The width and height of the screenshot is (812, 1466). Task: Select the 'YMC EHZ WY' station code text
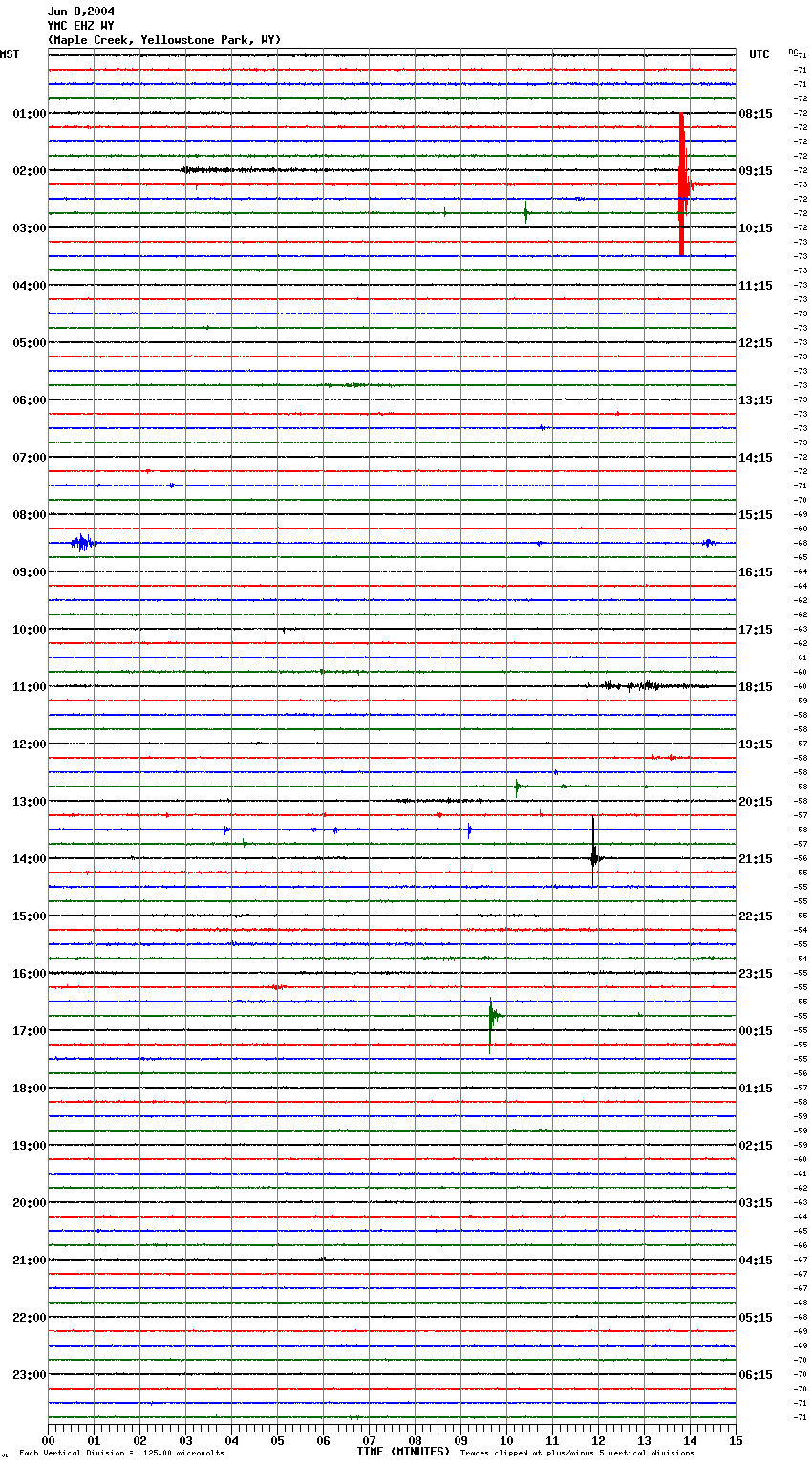click(81, 26)
